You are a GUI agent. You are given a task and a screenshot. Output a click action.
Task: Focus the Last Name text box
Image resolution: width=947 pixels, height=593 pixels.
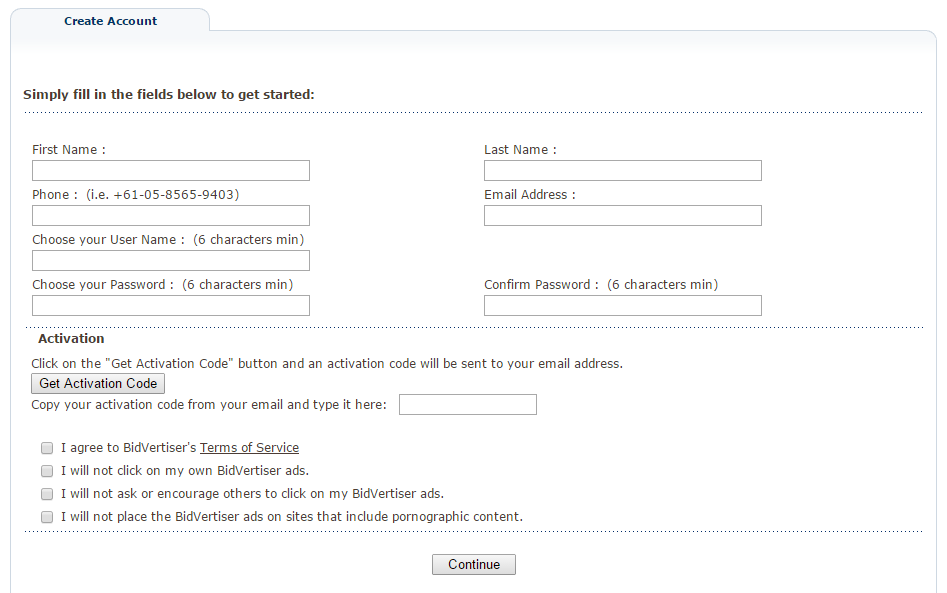(622, 171)
